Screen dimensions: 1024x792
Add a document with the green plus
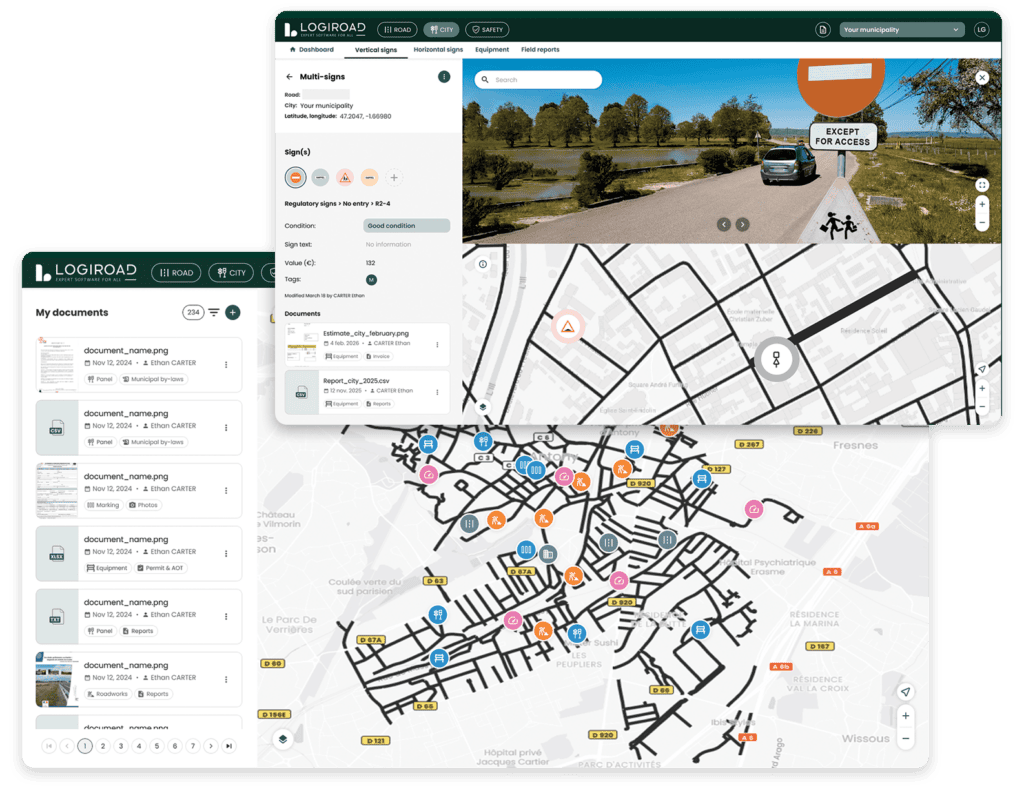(x=232, y=312)
